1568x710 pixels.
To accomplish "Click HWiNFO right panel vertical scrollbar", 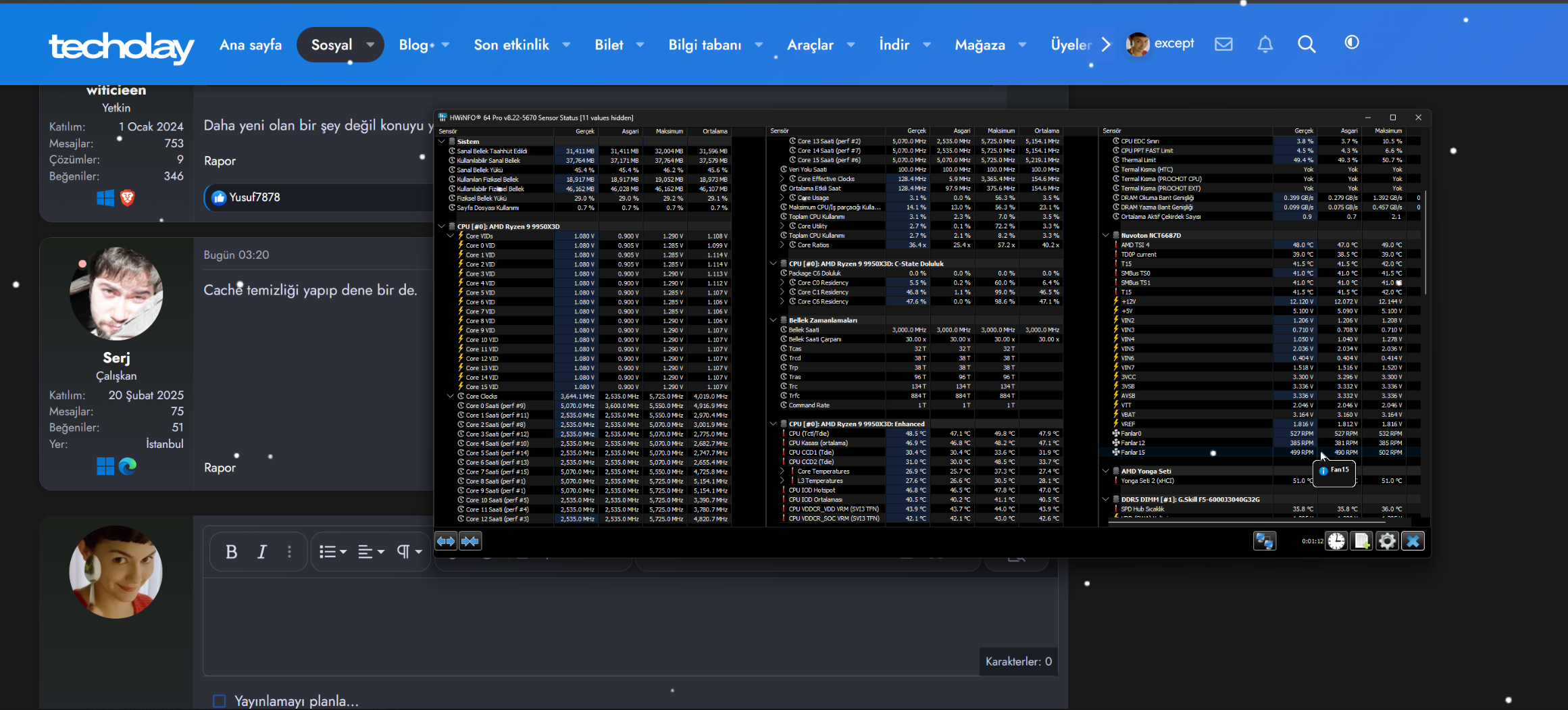I will pos(1425,243).
